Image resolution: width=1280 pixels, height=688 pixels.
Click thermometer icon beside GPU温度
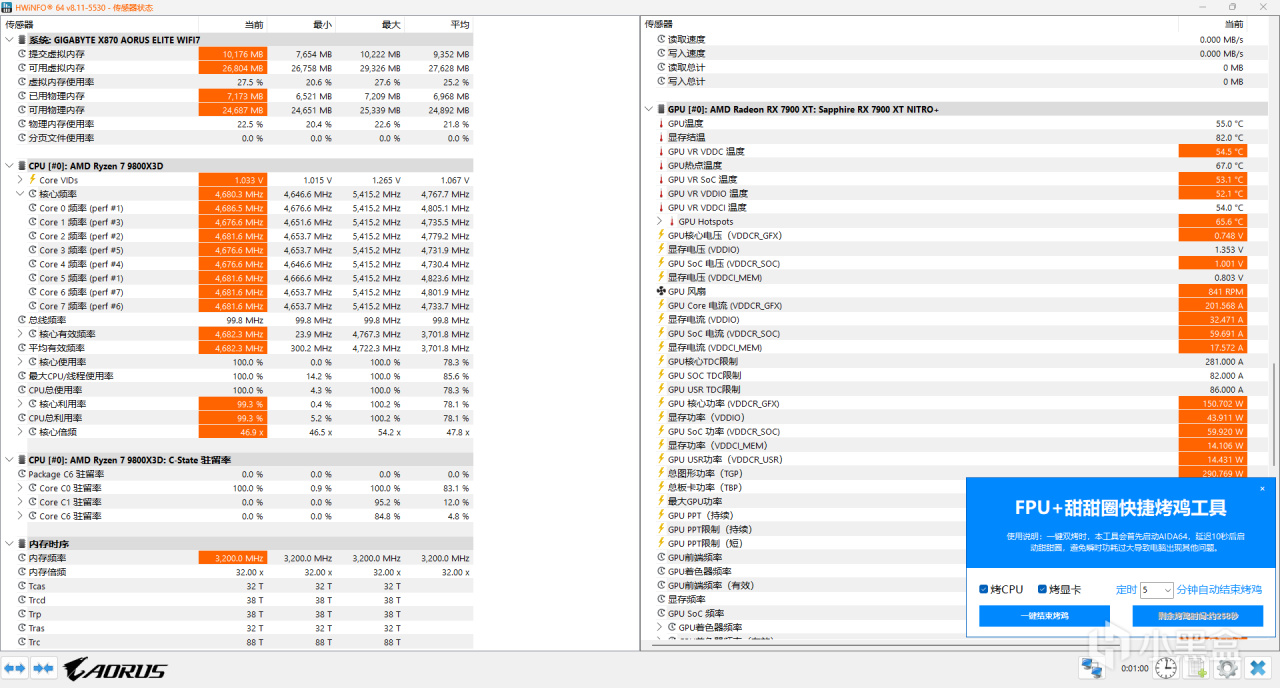pos(661,123)
